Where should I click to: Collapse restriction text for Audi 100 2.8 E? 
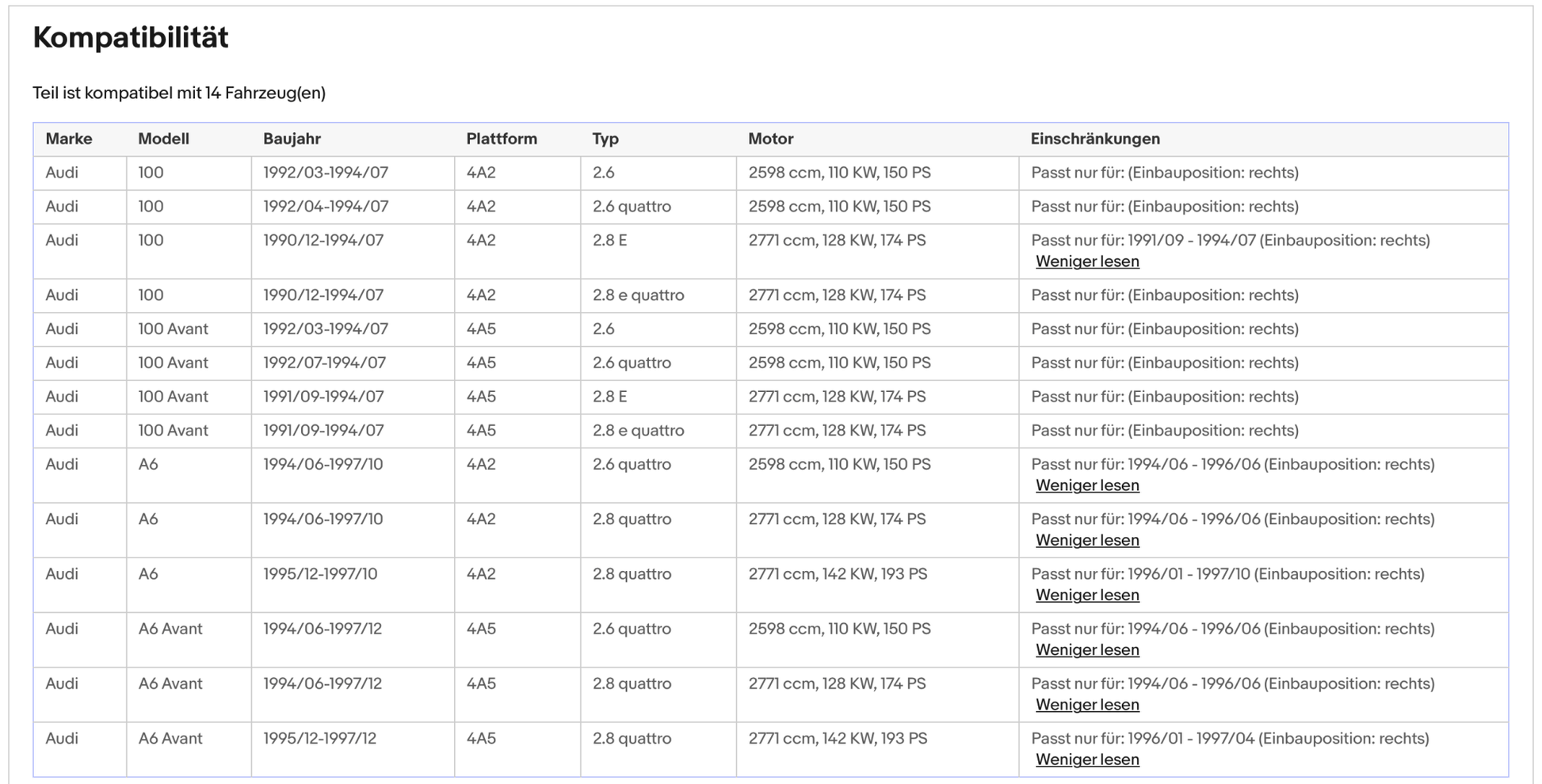1087,261
